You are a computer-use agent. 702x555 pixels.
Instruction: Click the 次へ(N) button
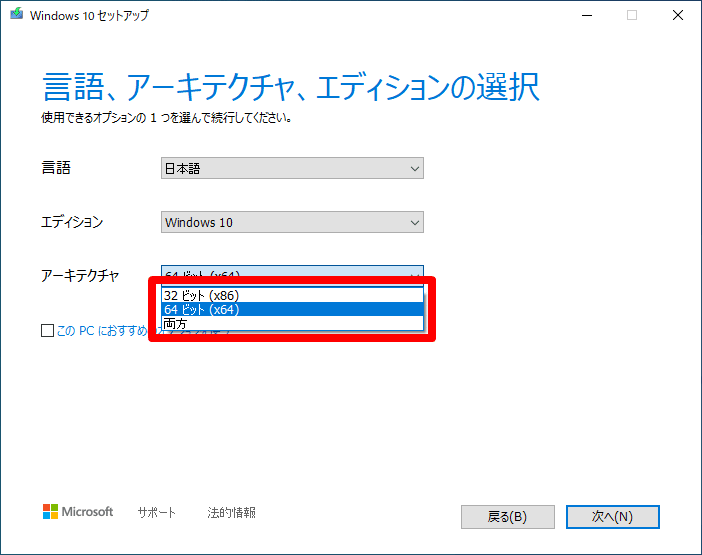tap(612, 517)
